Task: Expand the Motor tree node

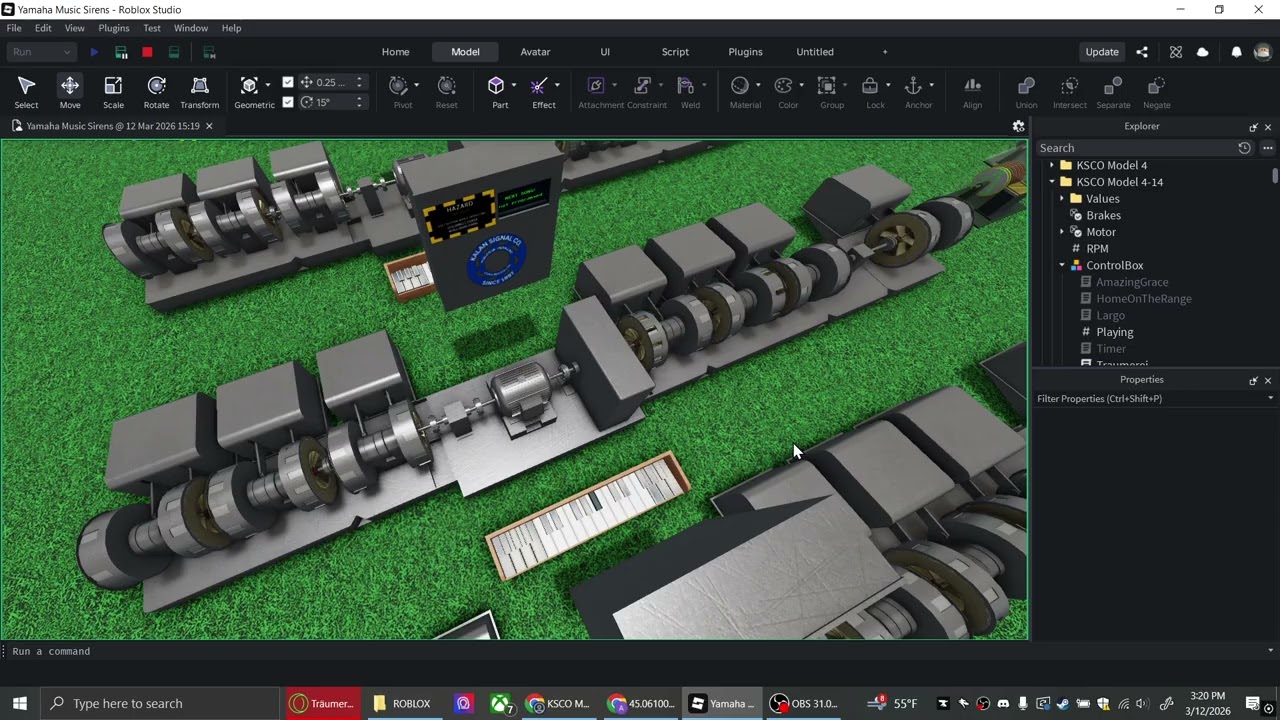Action: pos(1062,232)
